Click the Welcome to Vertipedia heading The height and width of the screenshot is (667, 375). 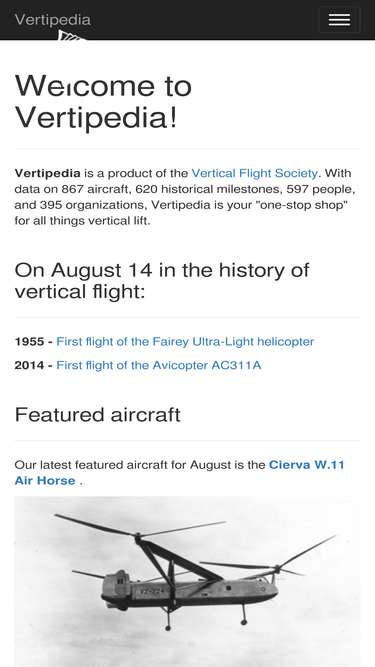point(103,101)
